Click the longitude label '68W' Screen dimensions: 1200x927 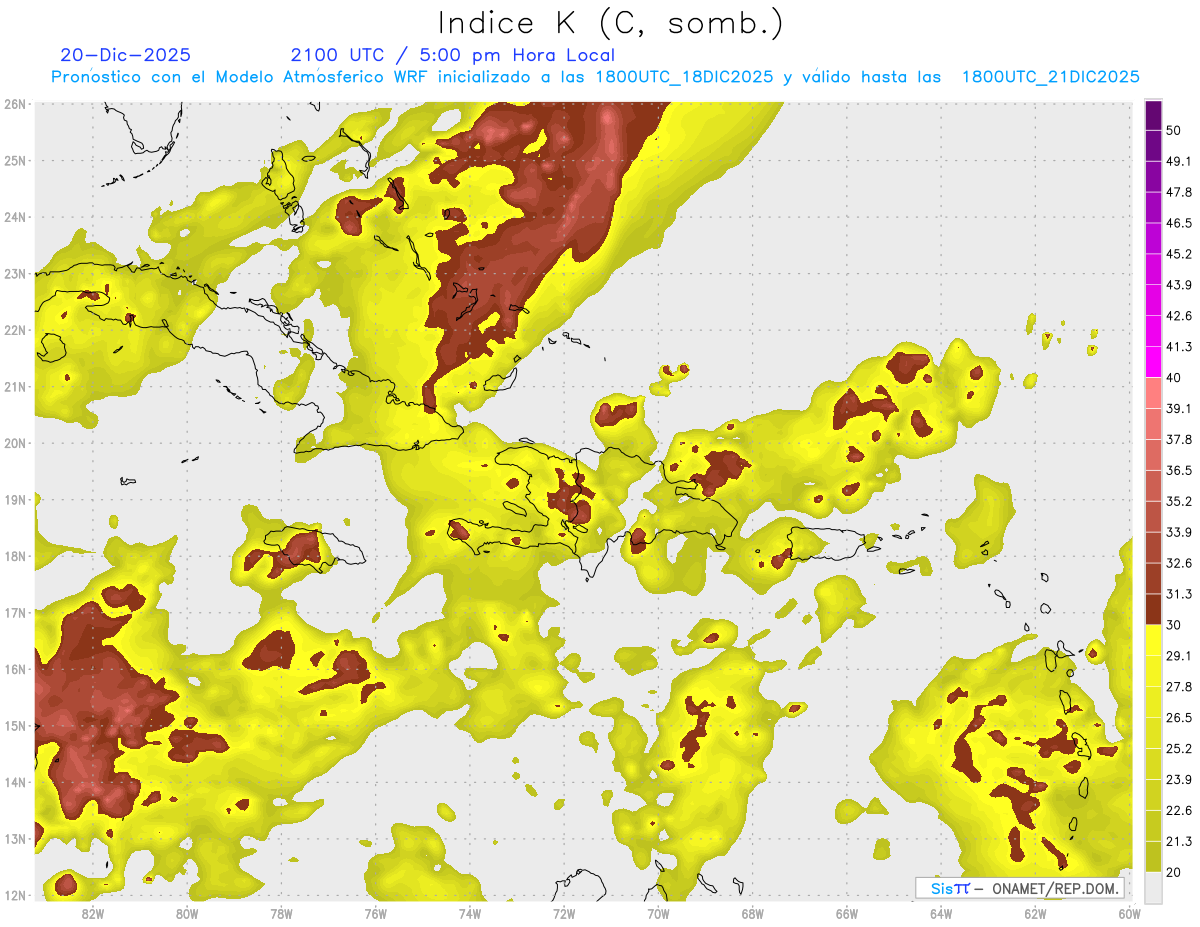tap(752, 913)
